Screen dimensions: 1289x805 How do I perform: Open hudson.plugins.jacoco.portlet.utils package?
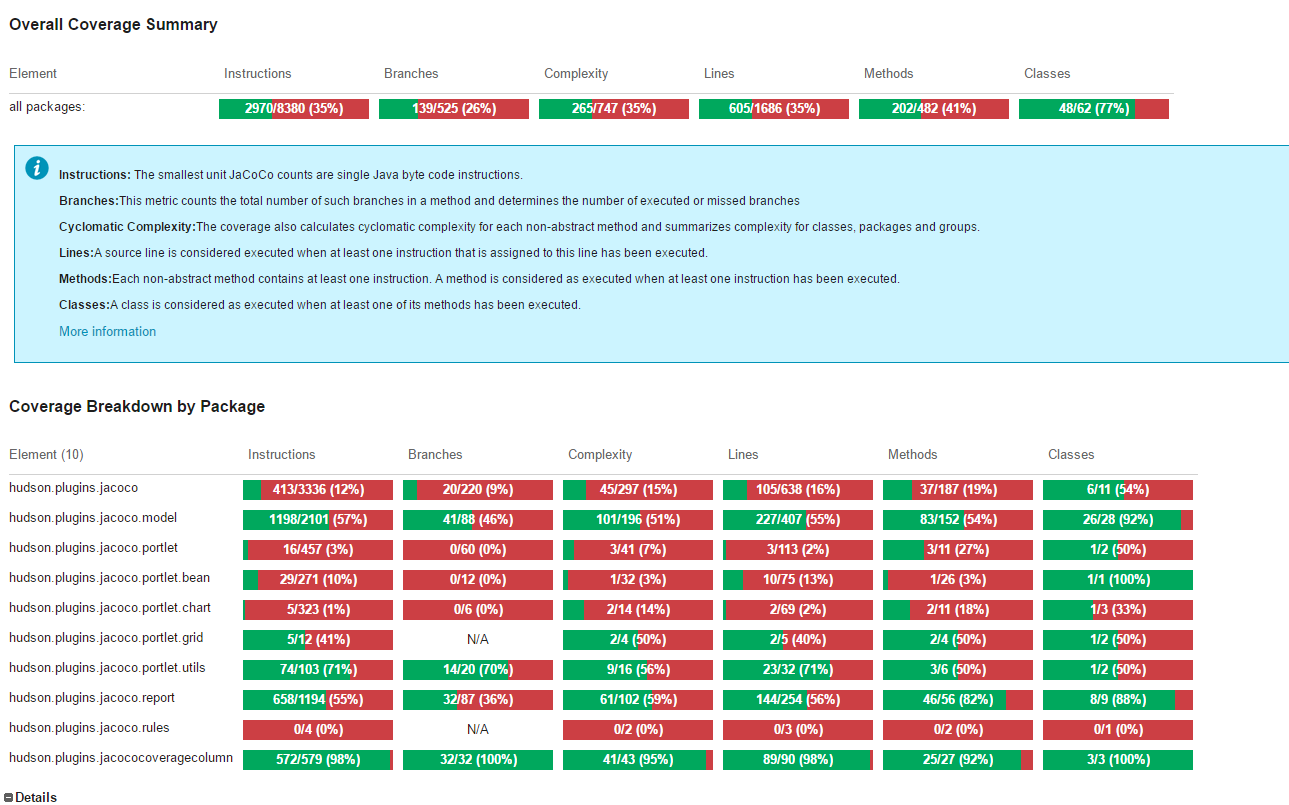107,668
